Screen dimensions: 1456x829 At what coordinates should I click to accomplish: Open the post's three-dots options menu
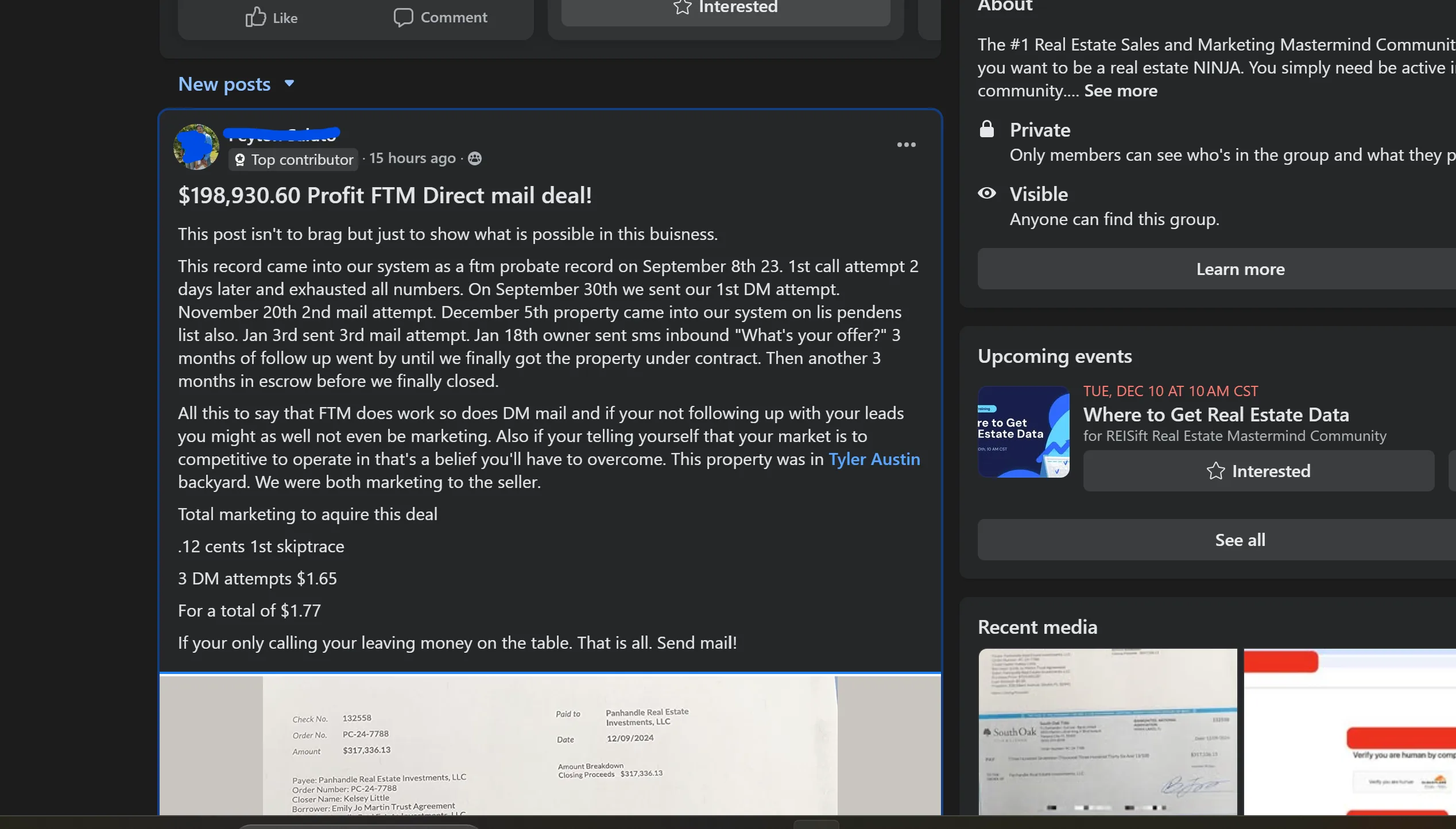(x=906, y=145)
